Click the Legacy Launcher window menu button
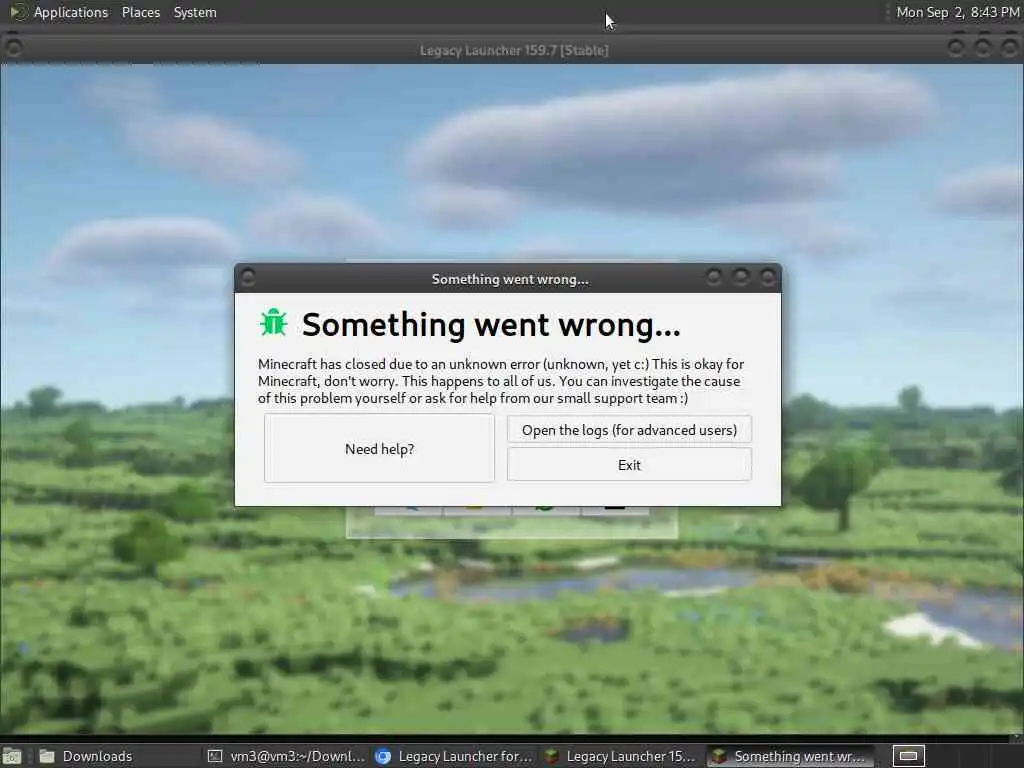This screenshot has height=768, width=1024. pos(13,47)
